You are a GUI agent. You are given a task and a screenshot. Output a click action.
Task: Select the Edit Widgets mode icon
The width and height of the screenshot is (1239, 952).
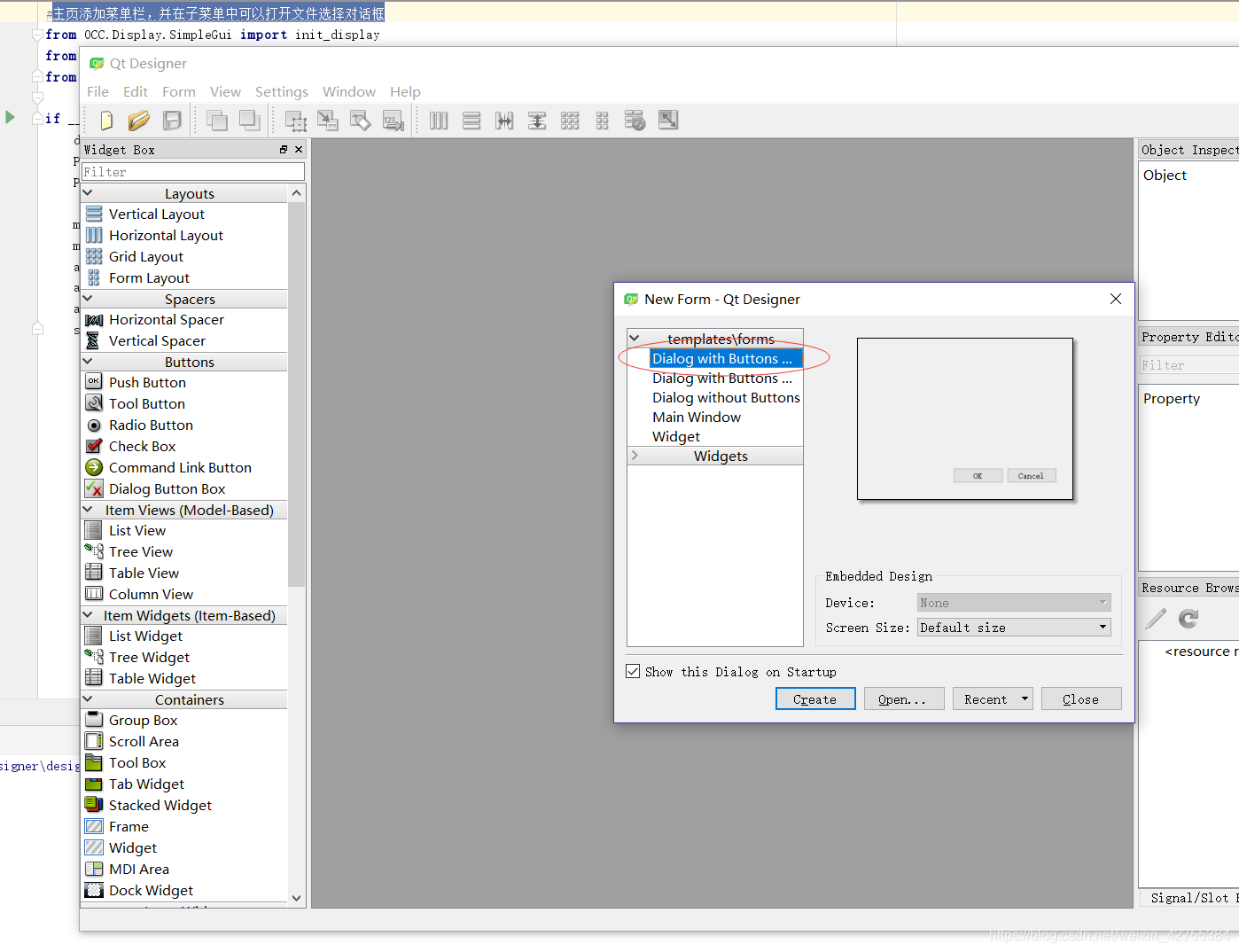pyautogui.click(x=296, y=121)
